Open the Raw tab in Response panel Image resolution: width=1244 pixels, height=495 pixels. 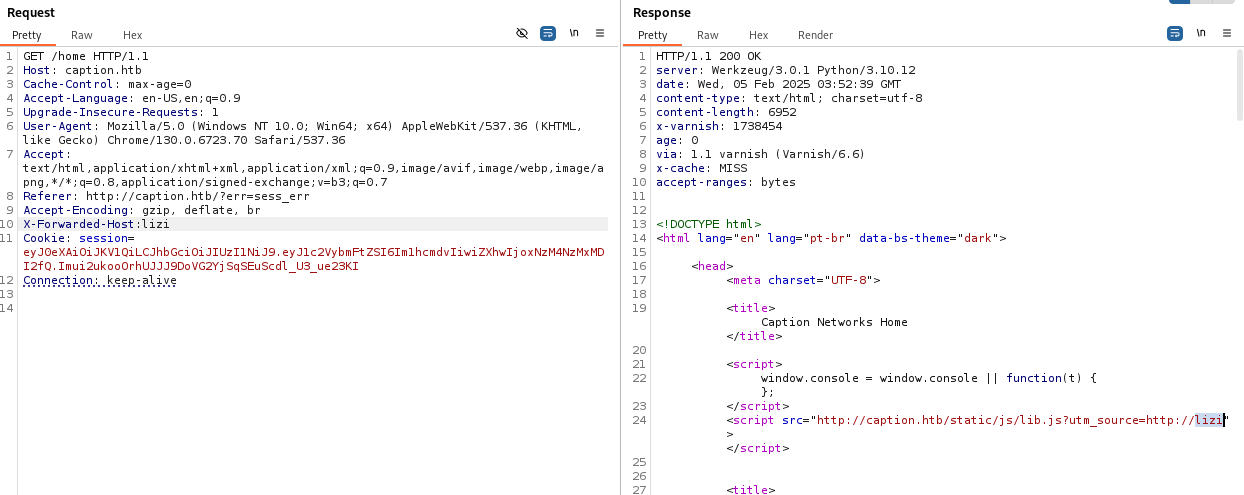click(x=708, y=35)
